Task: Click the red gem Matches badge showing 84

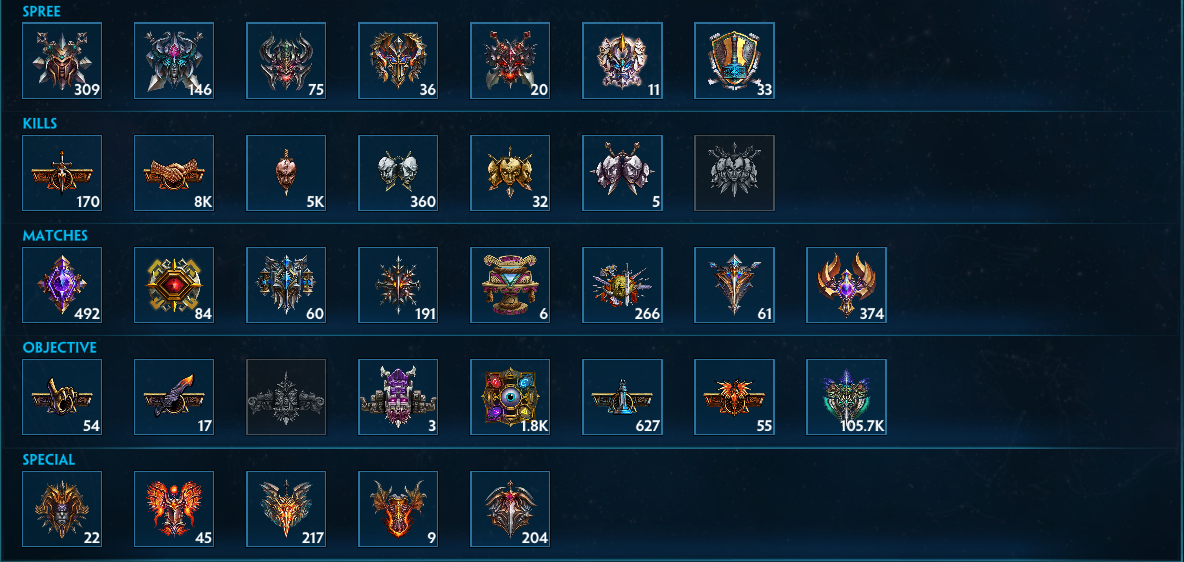Action: coord(174,285)
